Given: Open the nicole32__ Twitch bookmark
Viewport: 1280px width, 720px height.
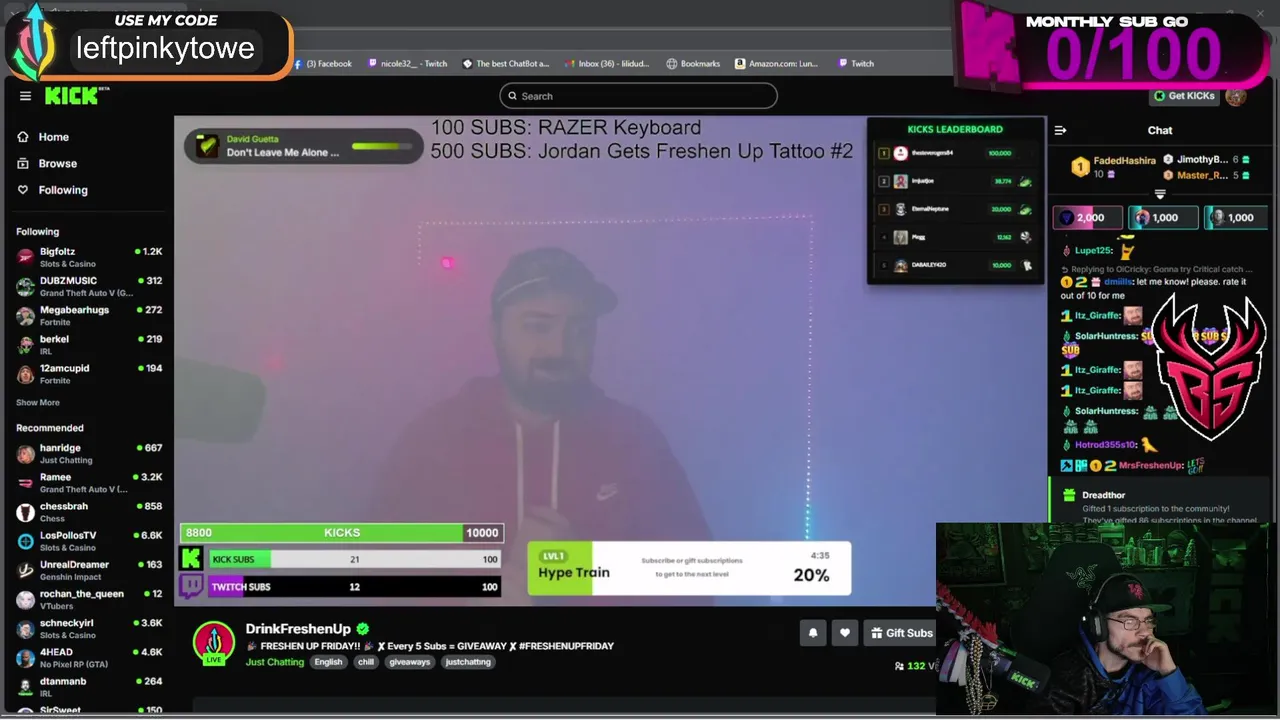Looking at the screenshot, I should [x=407, y=63].
